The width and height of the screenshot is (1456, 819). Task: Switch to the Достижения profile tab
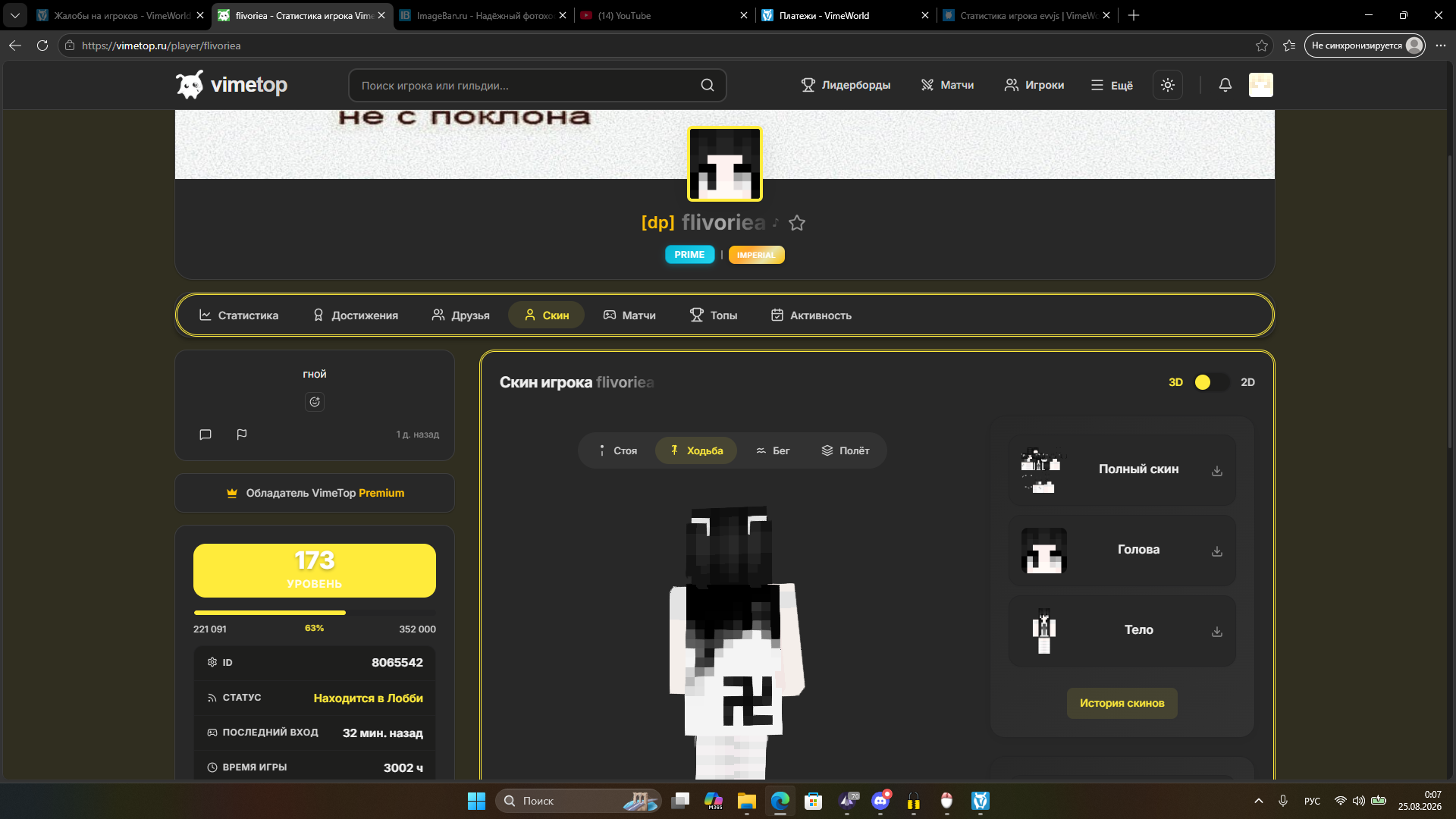(x=355, y=315)
